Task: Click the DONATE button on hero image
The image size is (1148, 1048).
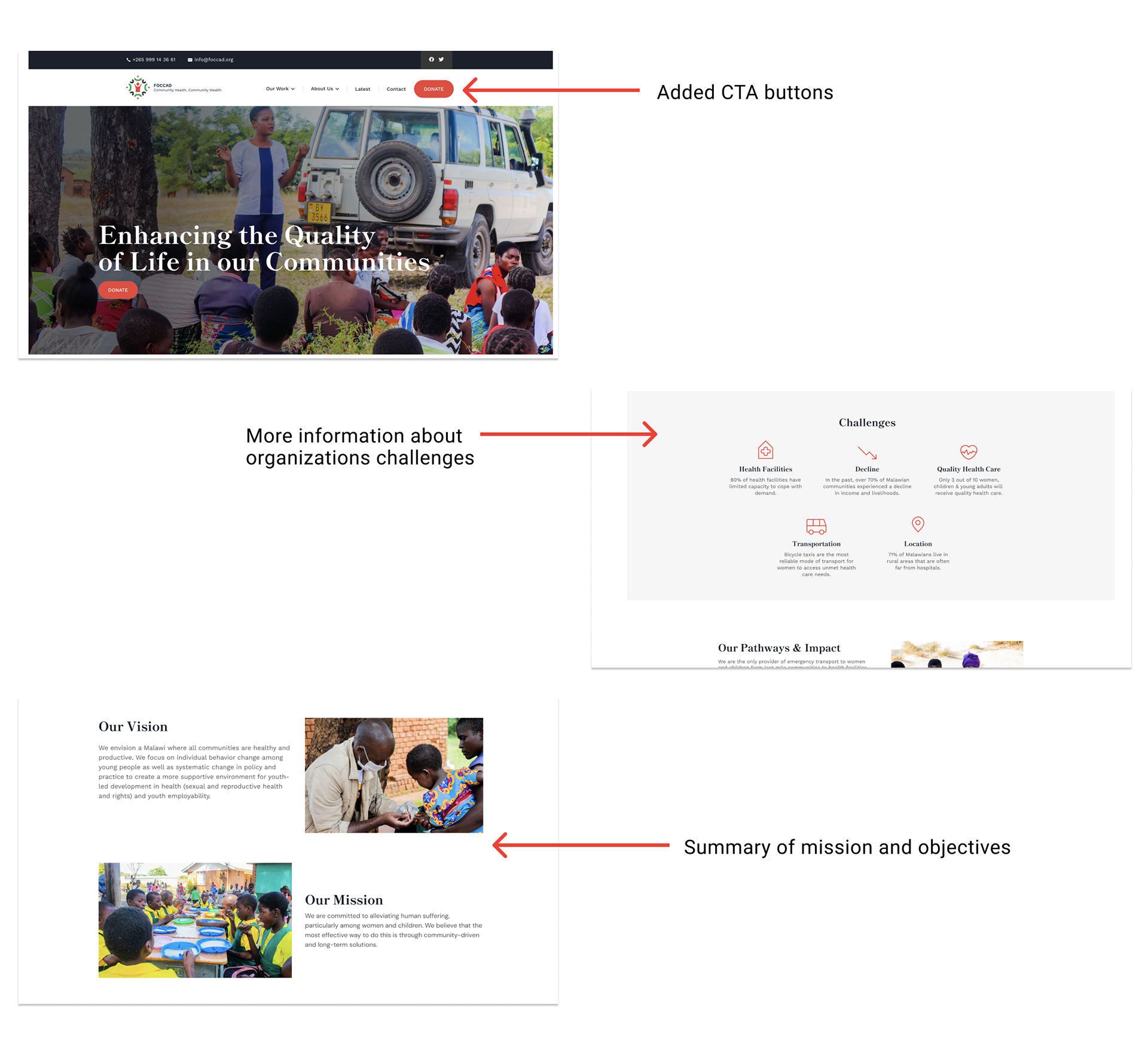Action: pos(118,290)
